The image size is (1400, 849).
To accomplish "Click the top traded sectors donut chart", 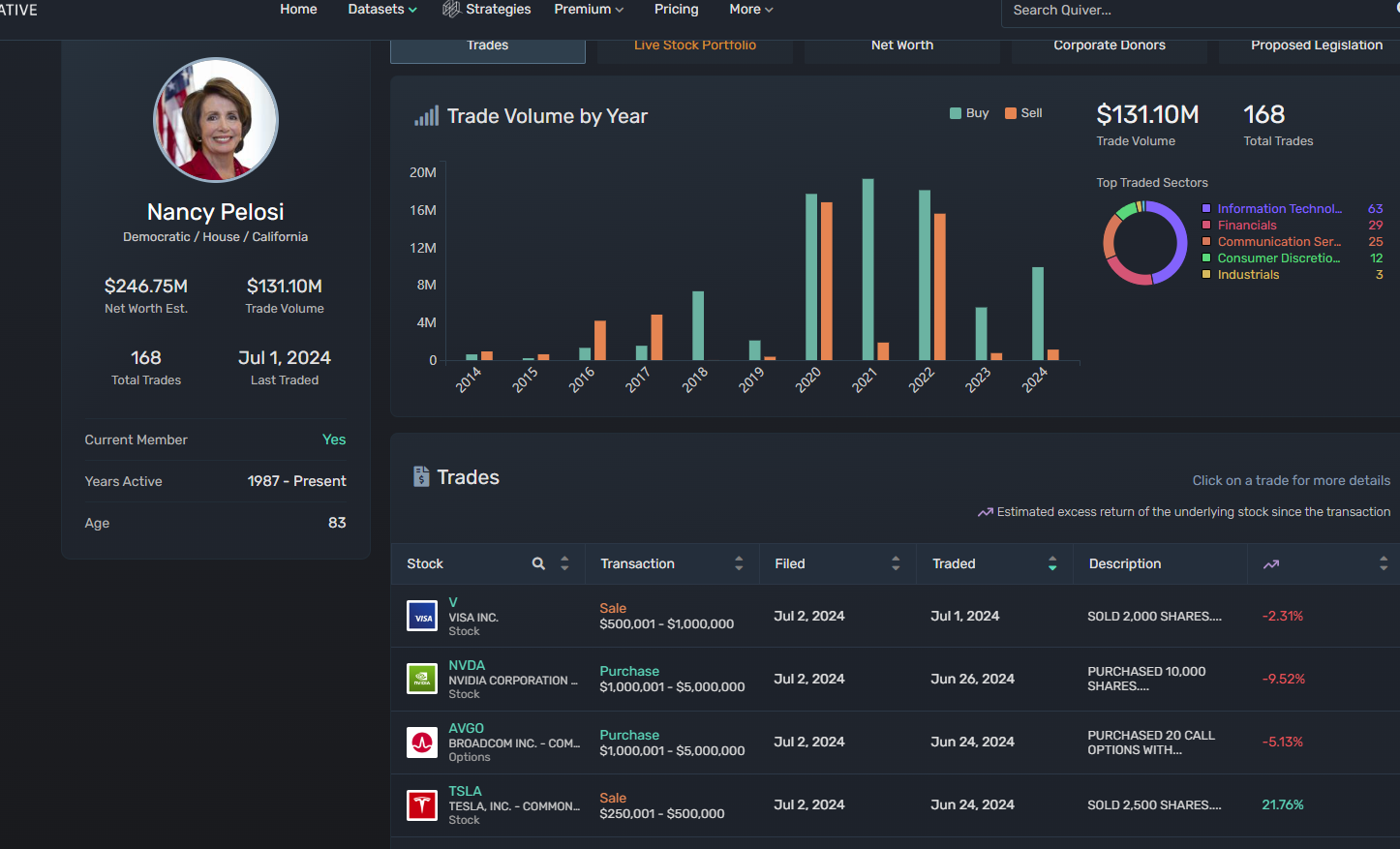I will (1145, 243).
